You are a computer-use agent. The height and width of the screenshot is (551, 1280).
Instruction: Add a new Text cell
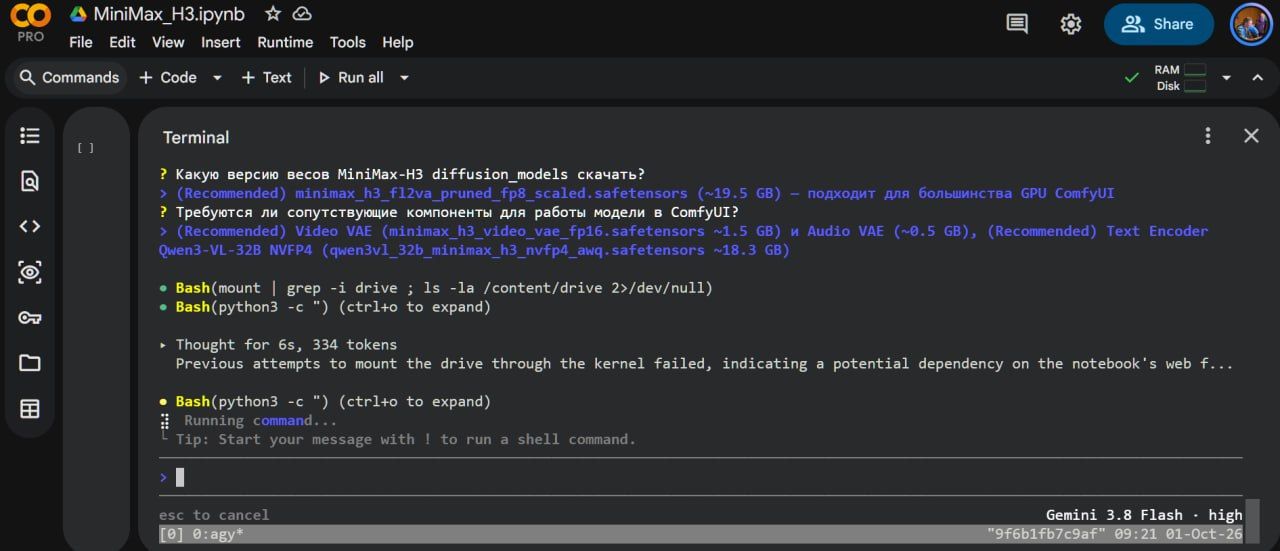click(266, 77)
